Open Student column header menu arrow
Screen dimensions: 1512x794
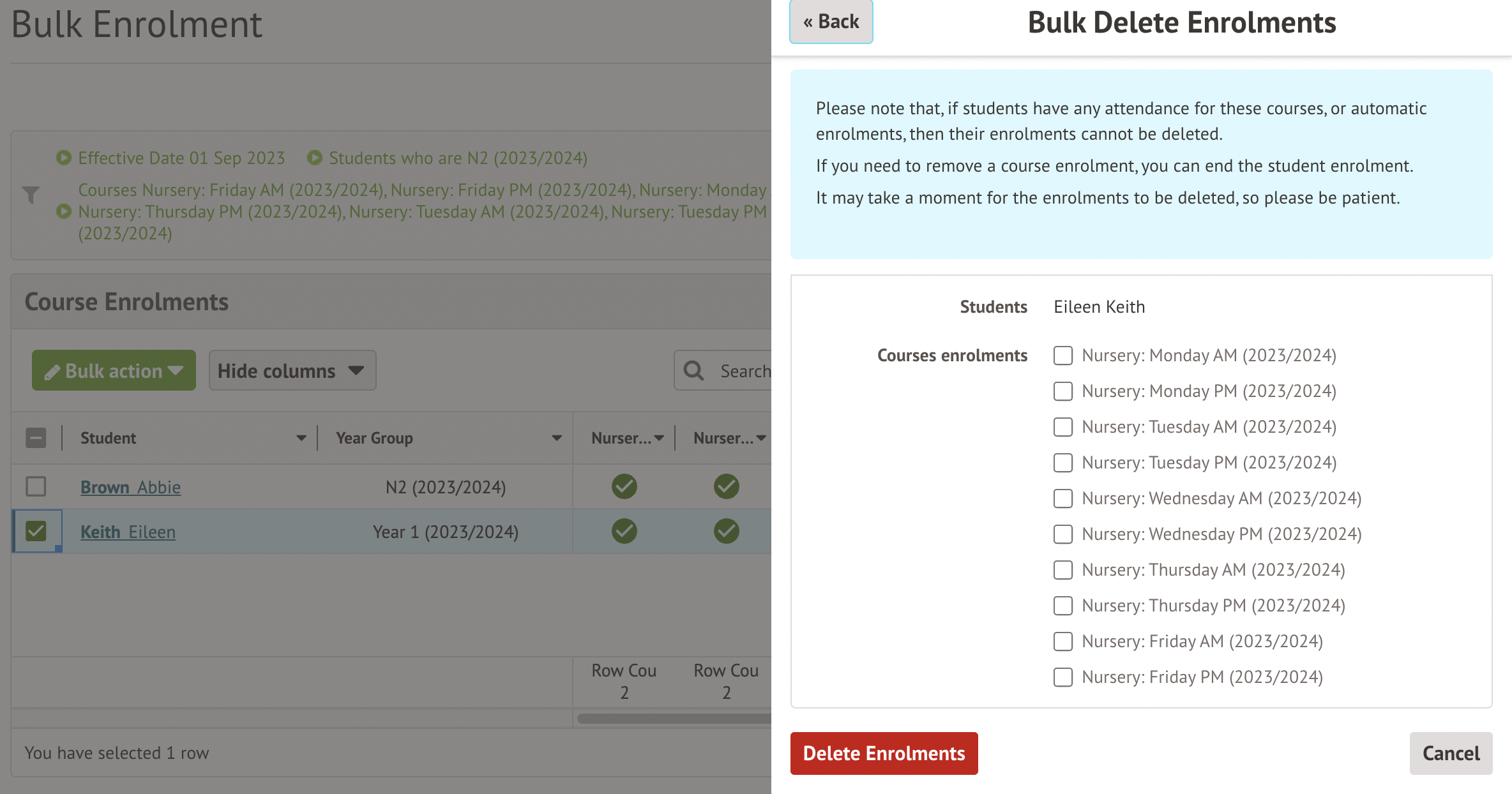[x=301, y=438]
